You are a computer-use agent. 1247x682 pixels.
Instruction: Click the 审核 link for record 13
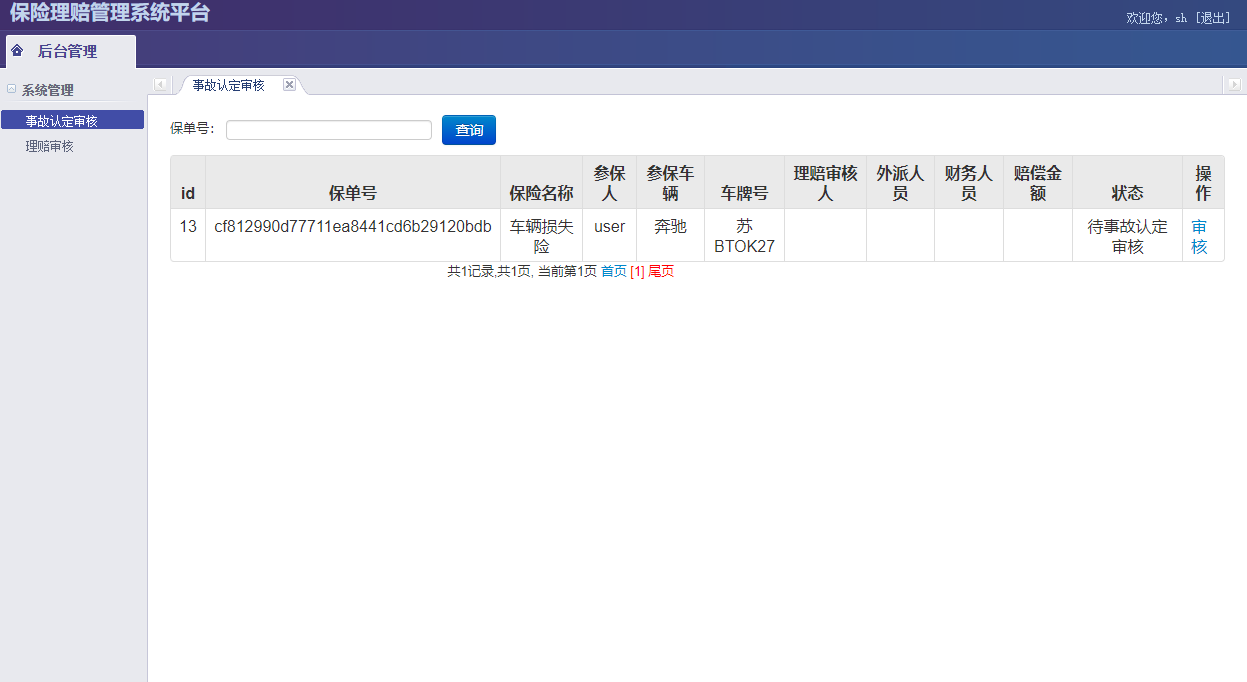click(x=1200, y=236)
